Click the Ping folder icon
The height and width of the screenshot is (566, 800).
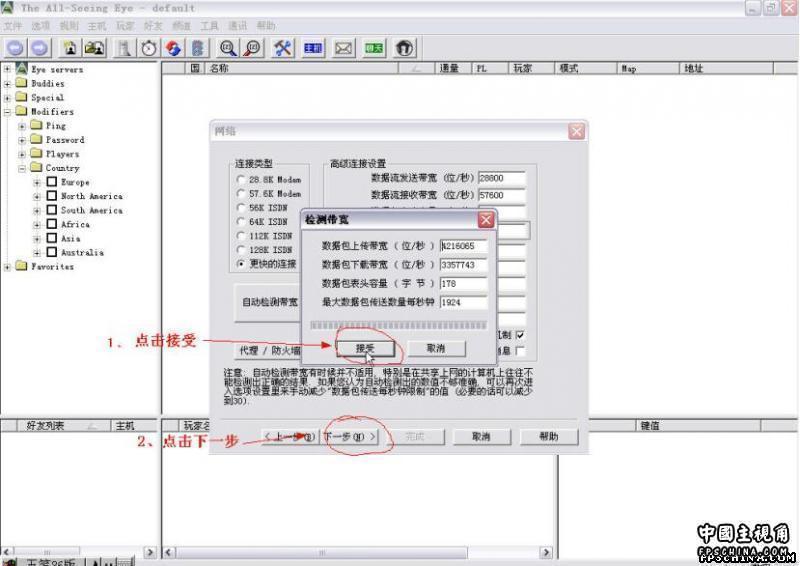pyautogui.click(x=36, y=125)
